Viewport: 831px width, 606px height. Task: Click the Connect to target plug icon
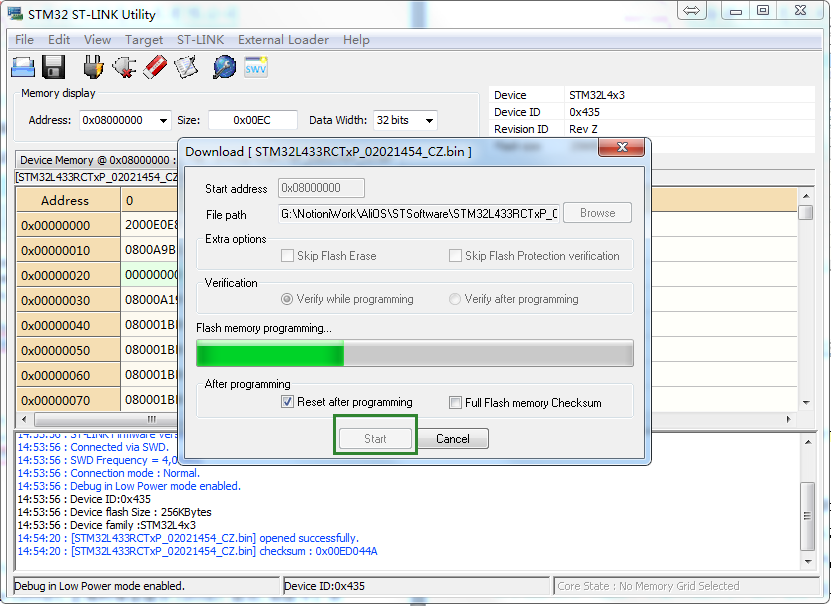pos(93,68)
